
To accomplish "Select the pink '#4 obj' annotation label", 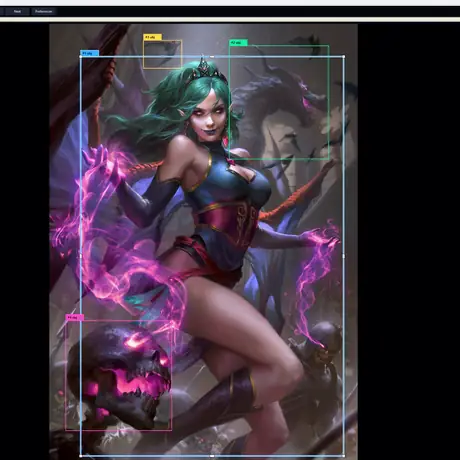I will tap(74, 317).
